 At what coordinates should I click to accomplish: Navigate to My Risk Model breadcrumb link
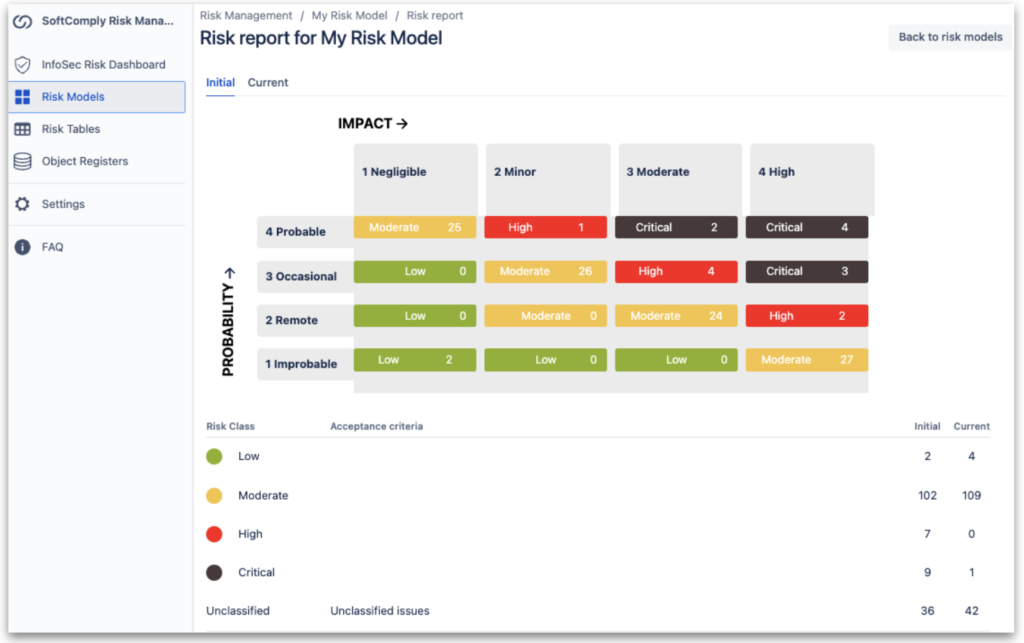(x=349, y=15)
